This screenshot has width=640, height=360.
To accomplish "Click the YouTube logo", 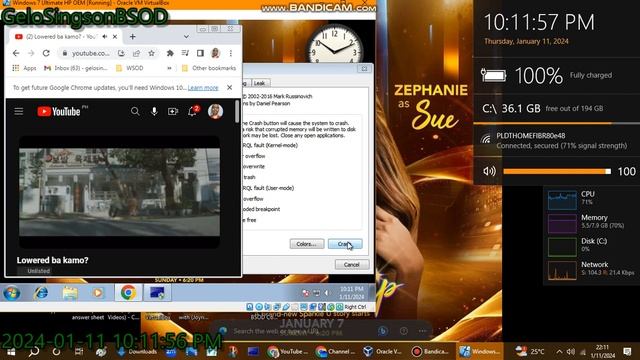I will click(x=59, y=111).
